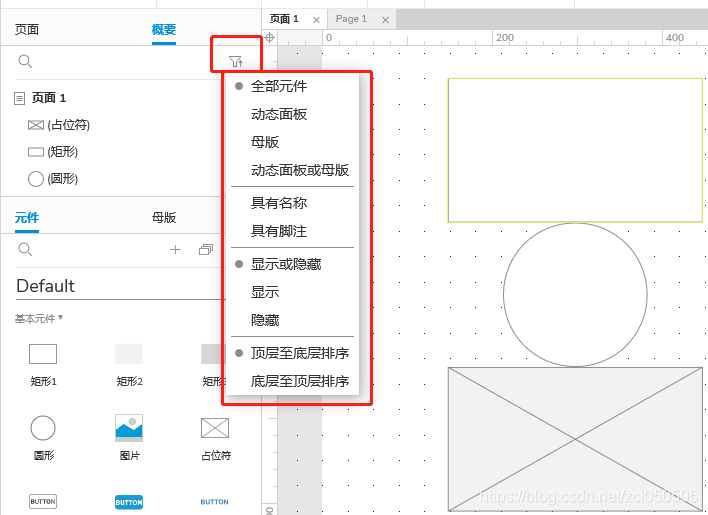Close the 页面 1 tab
708x515 pixels.
[x=317, y=20]
